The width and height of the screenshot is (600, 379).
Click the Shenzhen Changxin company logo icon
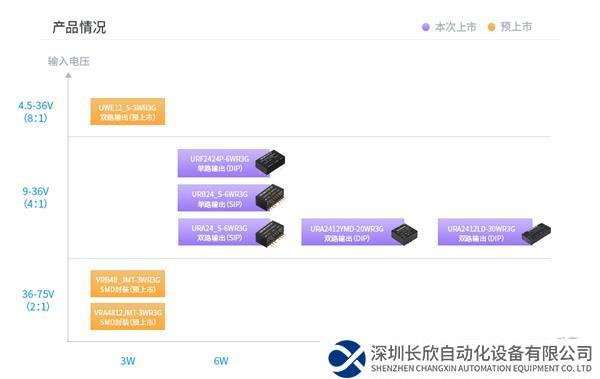click(347, 358)
